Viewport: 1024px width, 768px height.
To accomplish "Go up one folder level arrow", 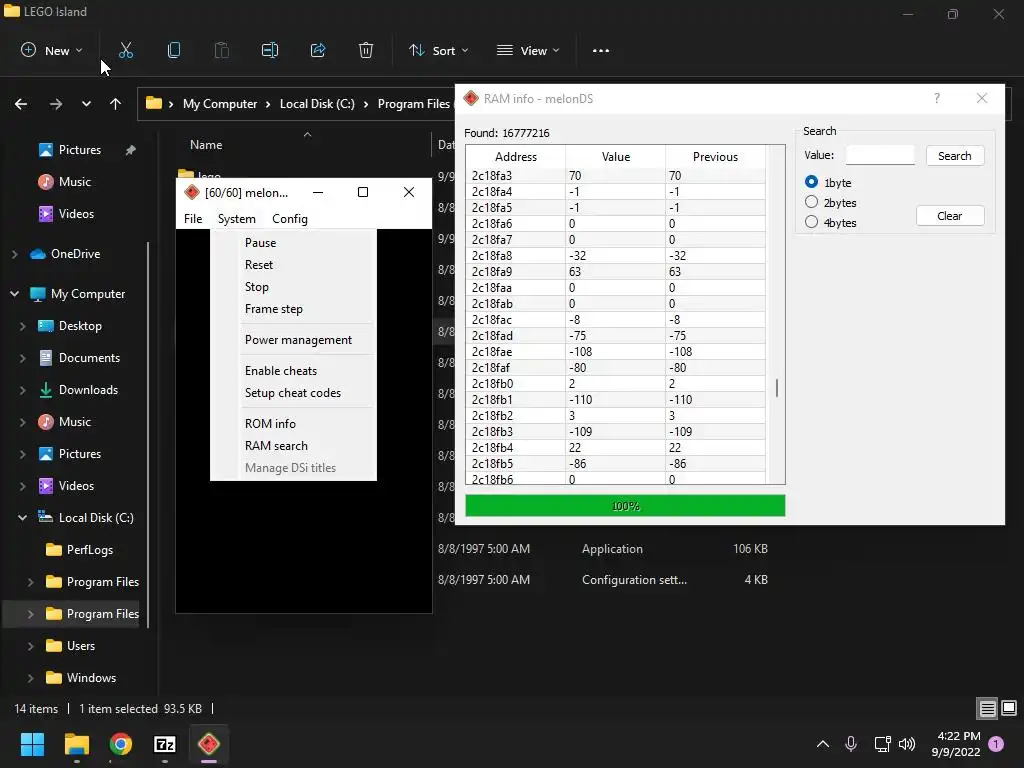I will click(116, 104).
